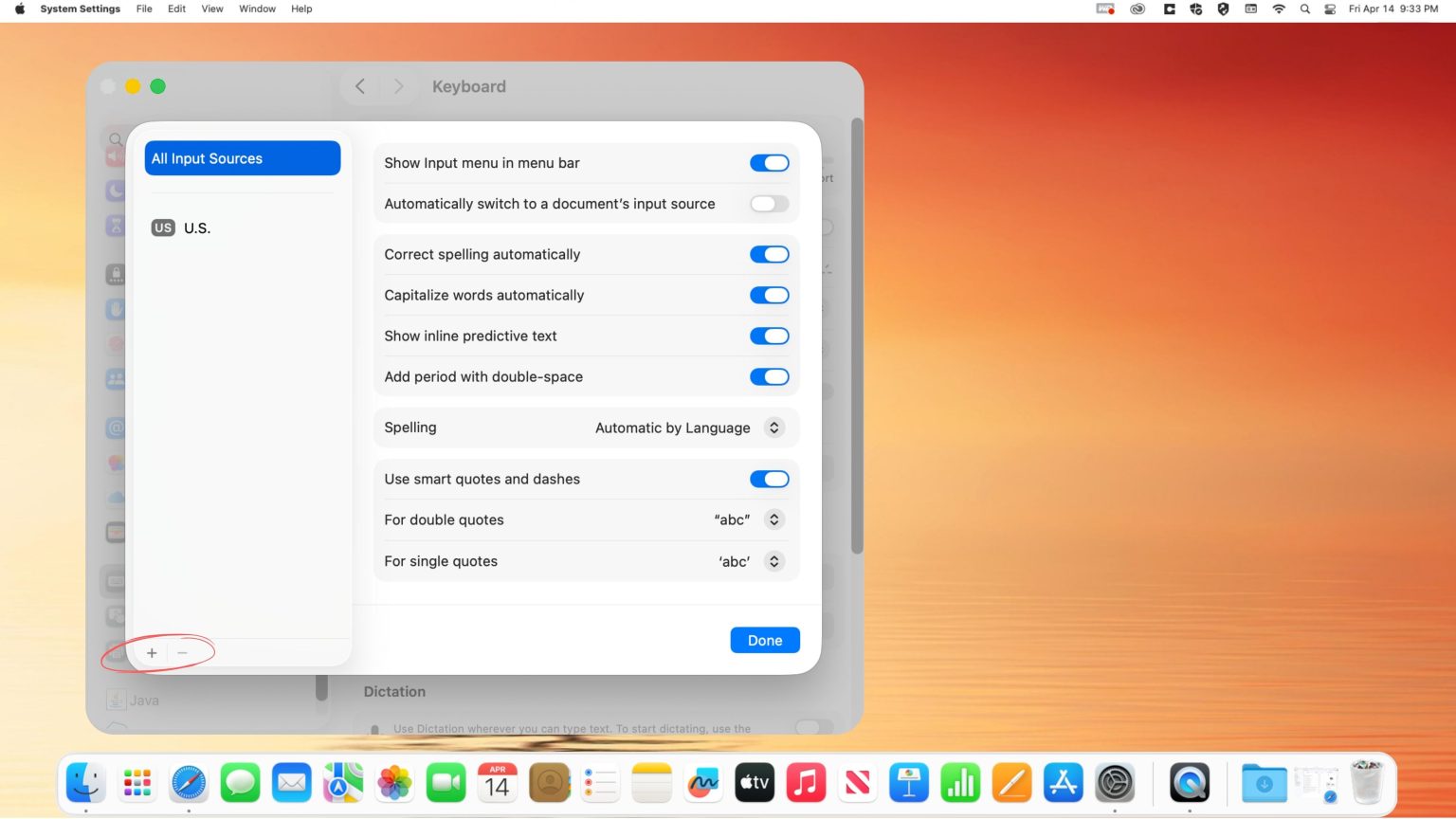Disable smart quotes and dashes
The image size is (1456, 819).
click(769, 479)
